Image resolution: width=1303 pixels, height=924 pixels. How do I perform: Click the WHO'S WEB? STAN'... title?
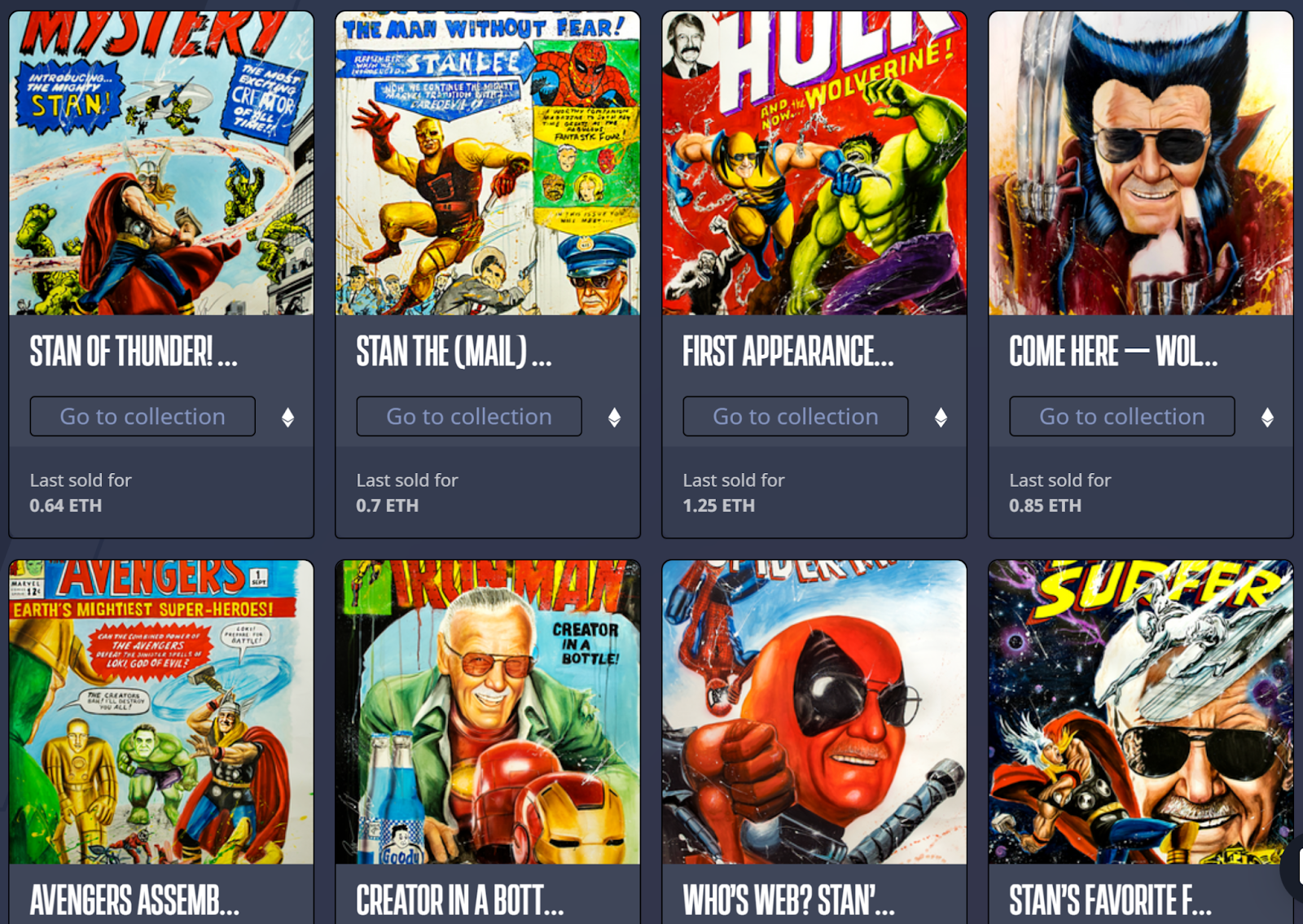point(788,900)
